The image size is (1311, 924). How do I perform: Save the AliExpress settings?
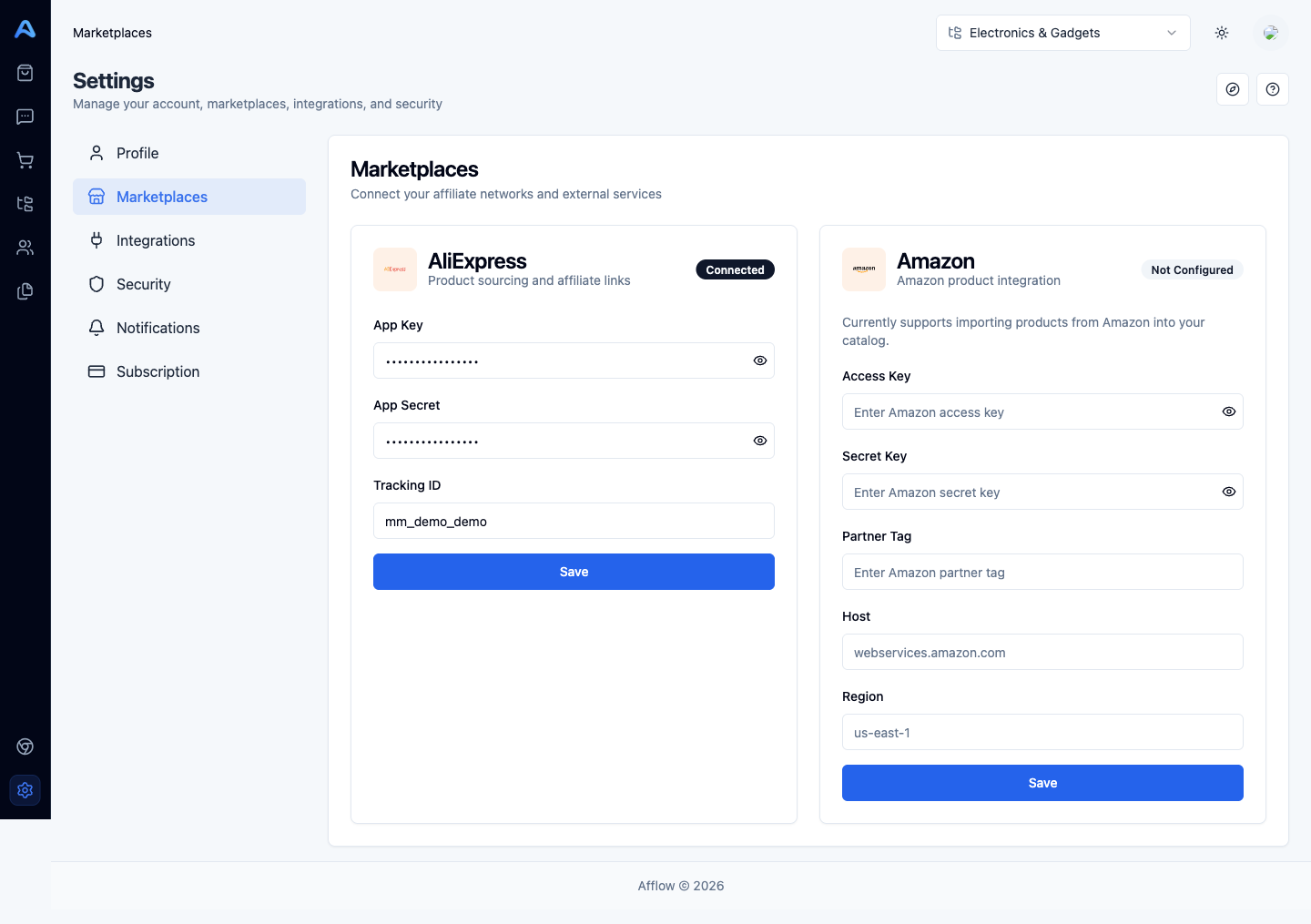point(574,572)
